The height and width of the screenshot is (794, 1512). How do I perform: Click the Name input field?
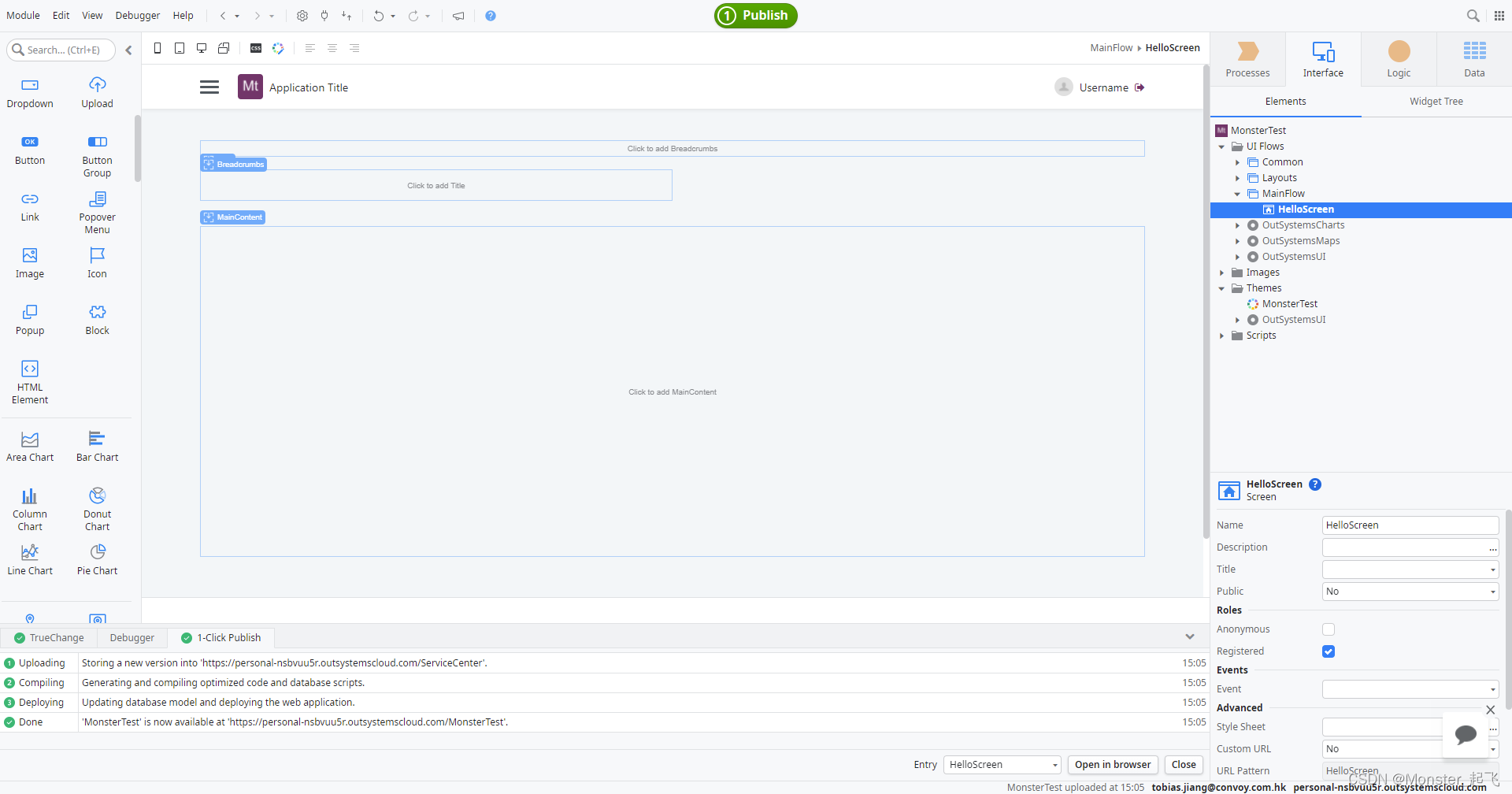pos(1410,525)
